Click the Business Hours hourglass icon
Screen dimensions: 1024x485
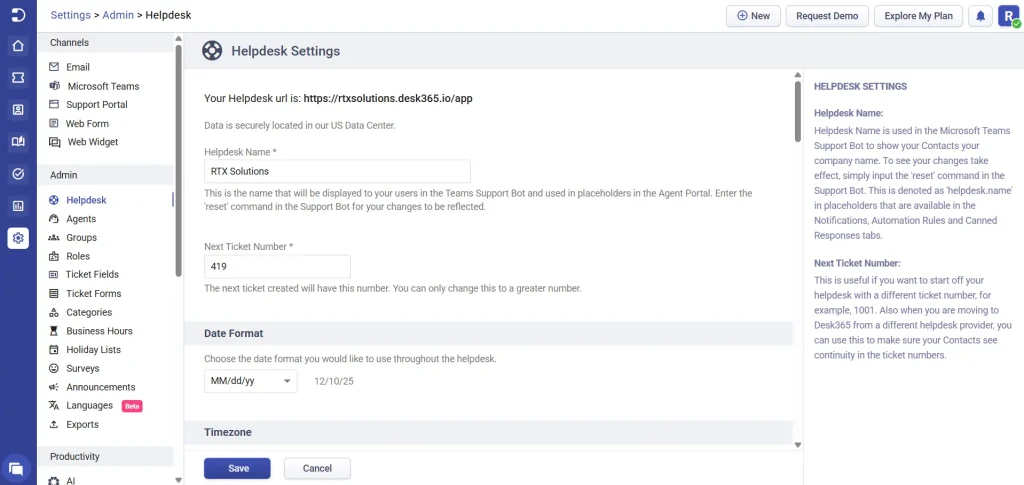tap(54, 331)
